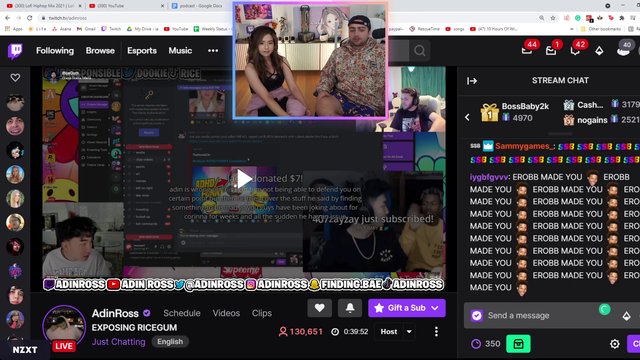The width and height of the screenshot is (640, 360).
Task: Open the Just Chatting category link
Action: click(x=118, y=342)
